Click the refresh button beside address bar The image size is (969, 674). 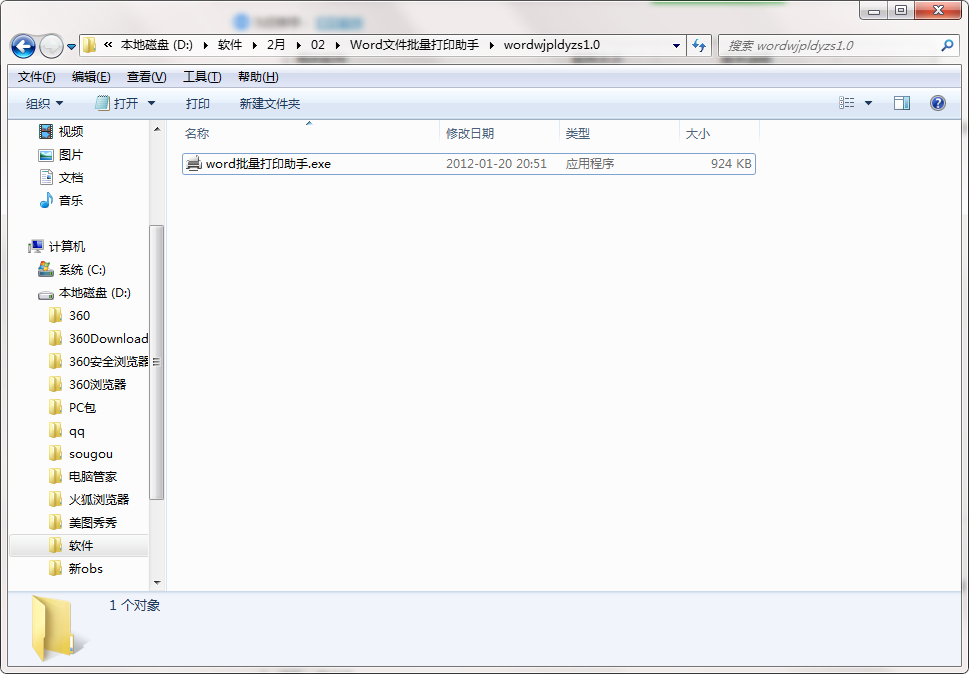coord(699,46)
